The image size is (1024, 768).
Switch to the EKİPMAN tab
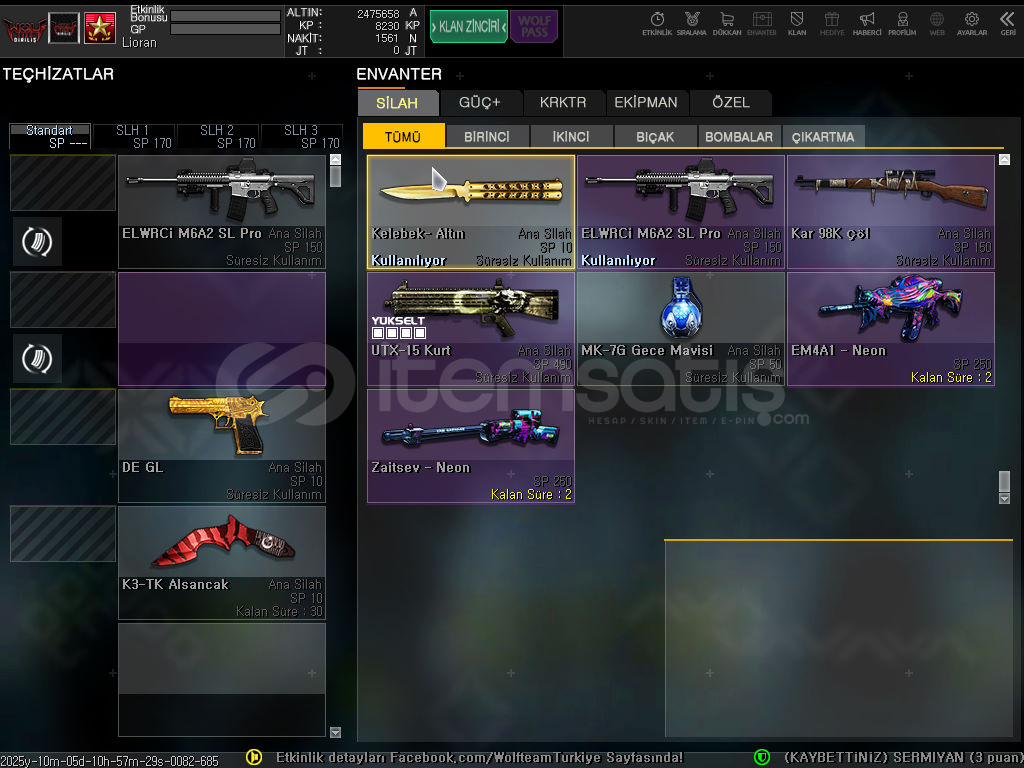pyautogui.click(x=646, y=103)
